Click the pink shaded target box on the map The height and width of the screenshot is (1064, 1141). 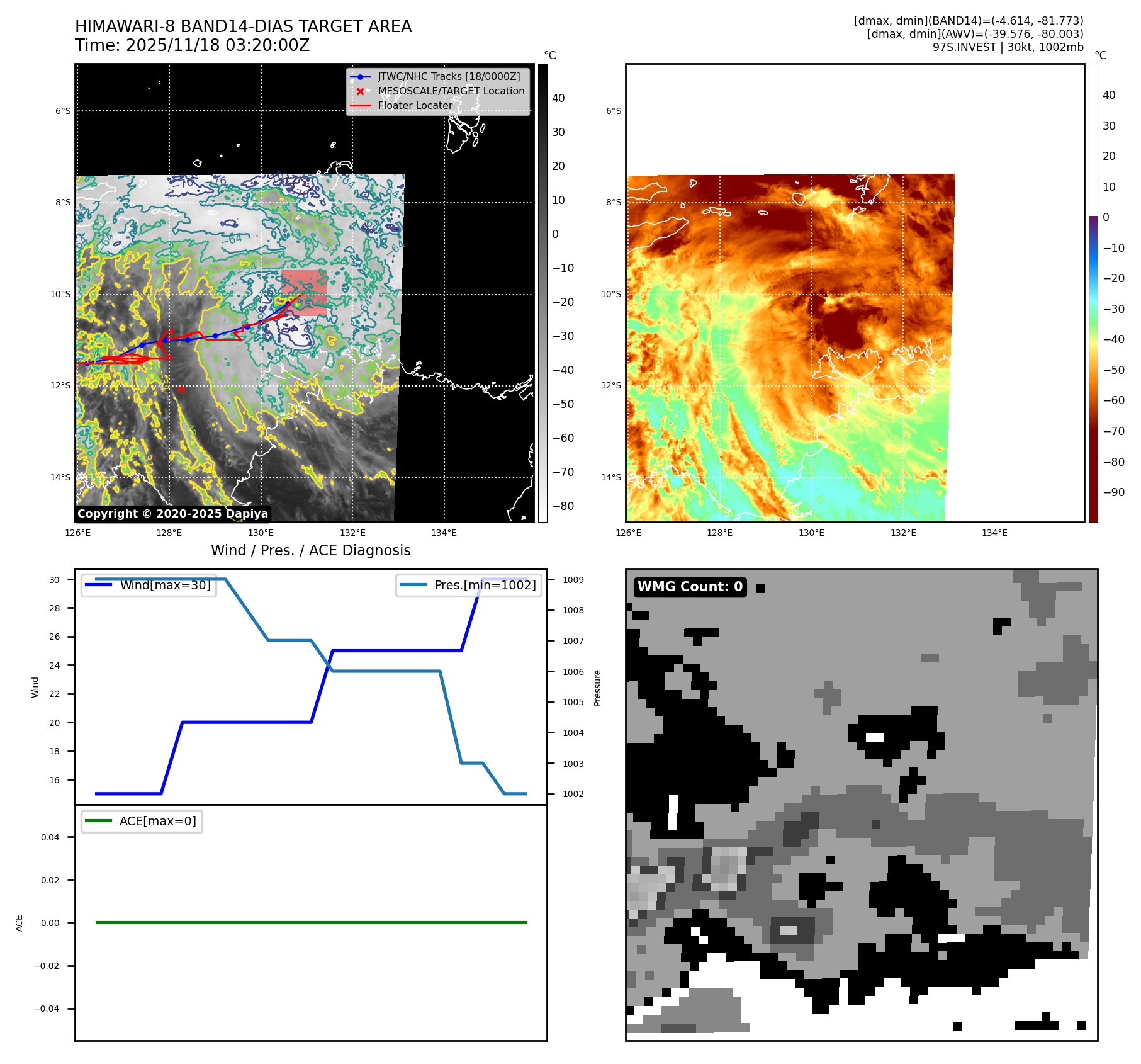coord(305,292)
